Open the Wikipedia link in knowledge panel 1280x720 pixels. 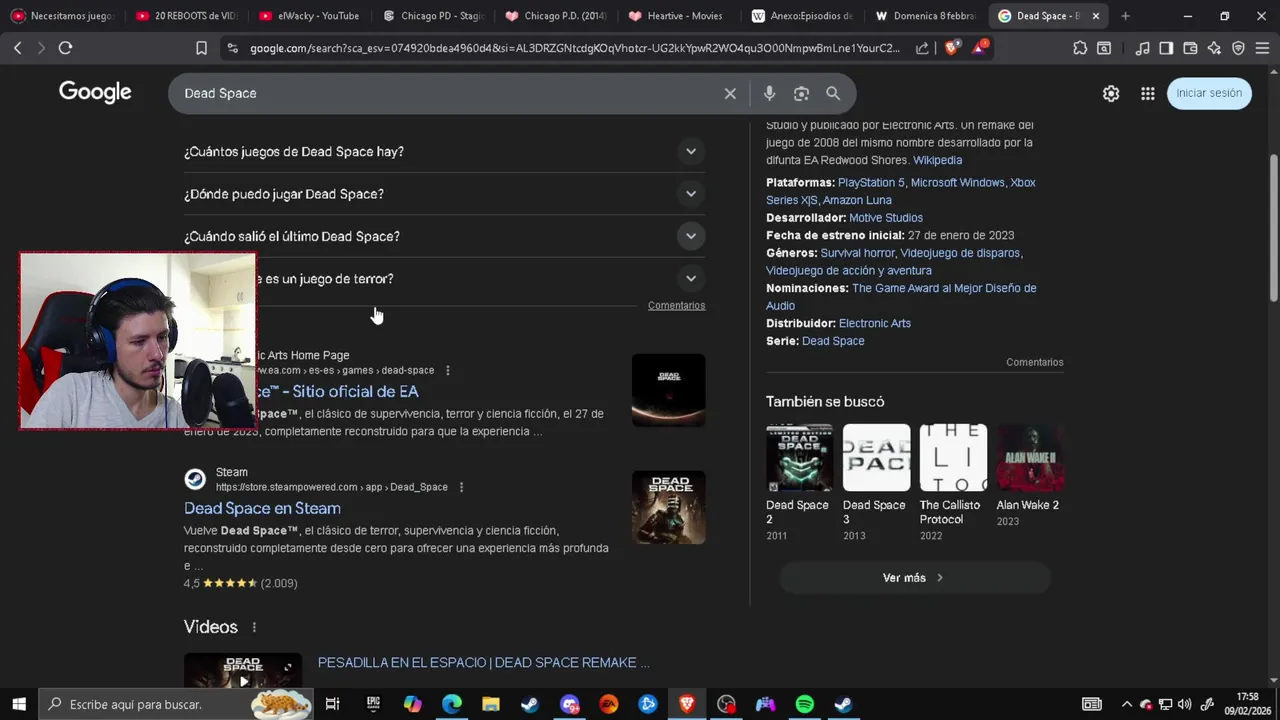(937, 160)
